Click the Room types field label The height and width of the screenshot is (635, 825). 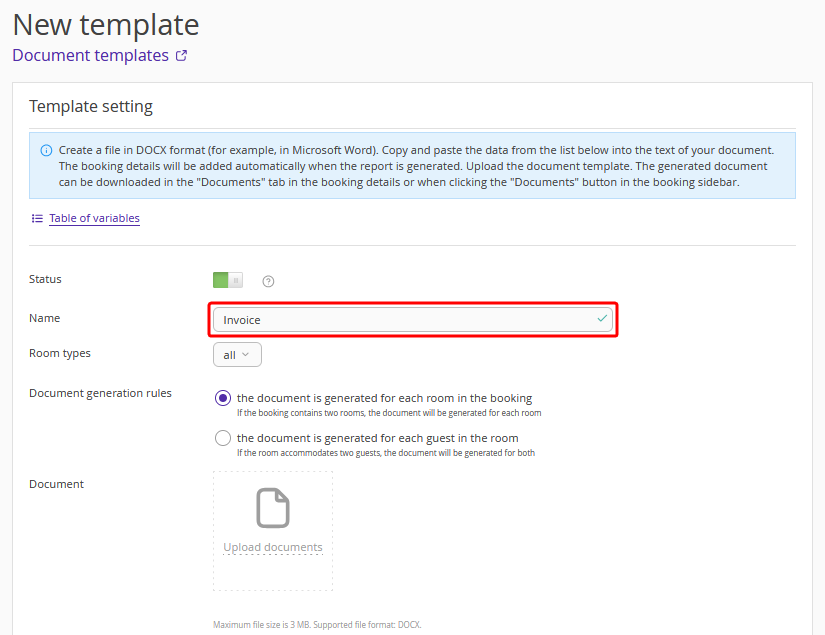click(60, 353)
